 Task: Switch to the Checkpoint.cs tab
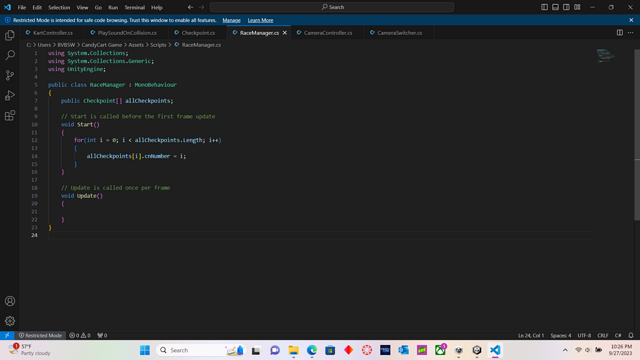tap(197, 33)
